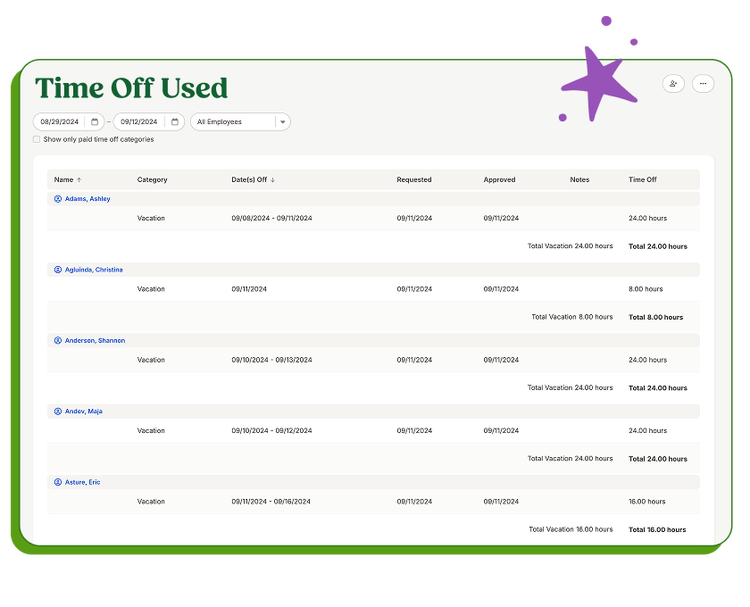Click the profile icon next to Asture, Eric
The width and height of the screenshot is (750, 607).
pos(58,482)
